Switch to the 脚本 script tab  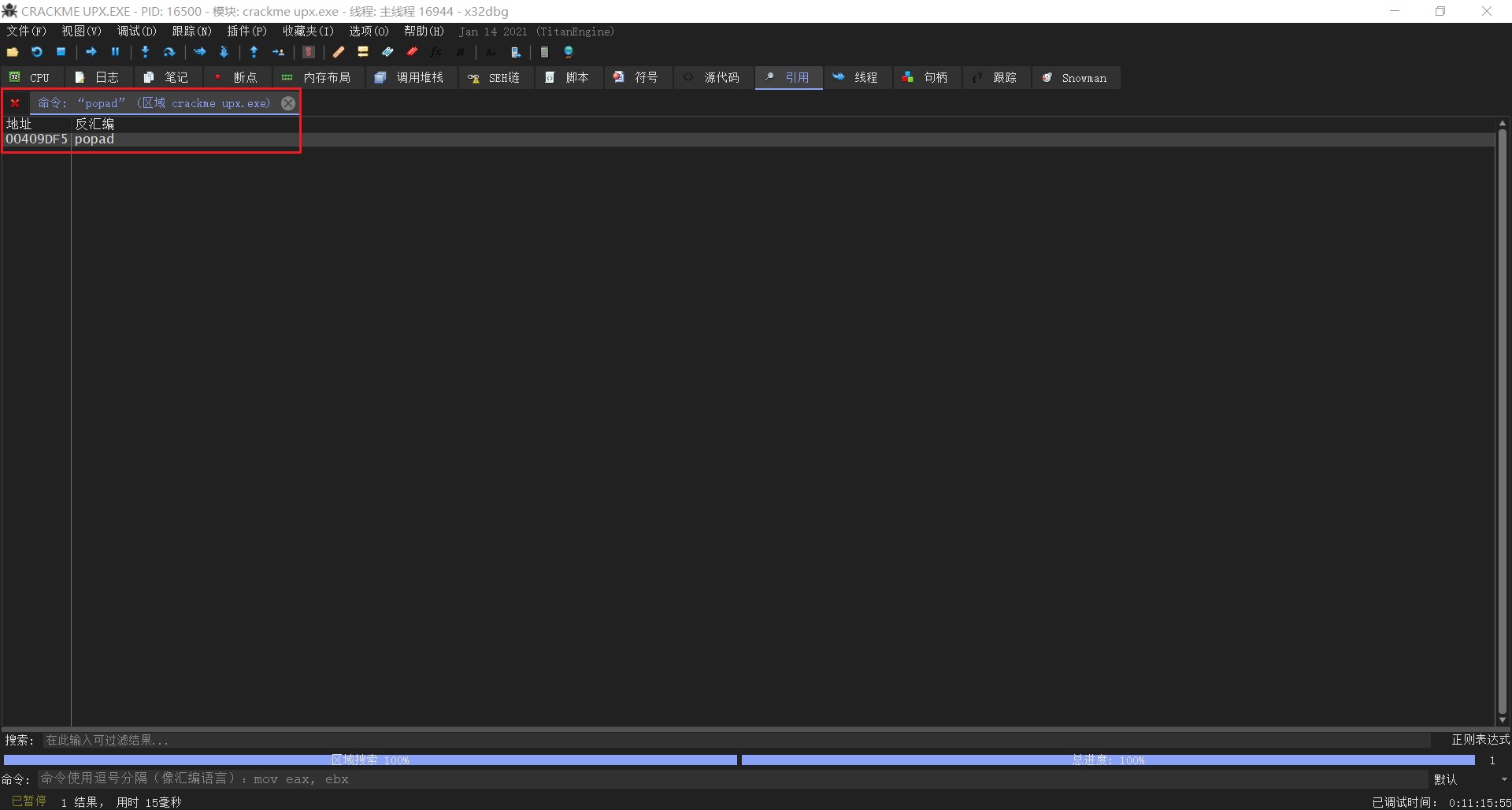pos(568,77)
